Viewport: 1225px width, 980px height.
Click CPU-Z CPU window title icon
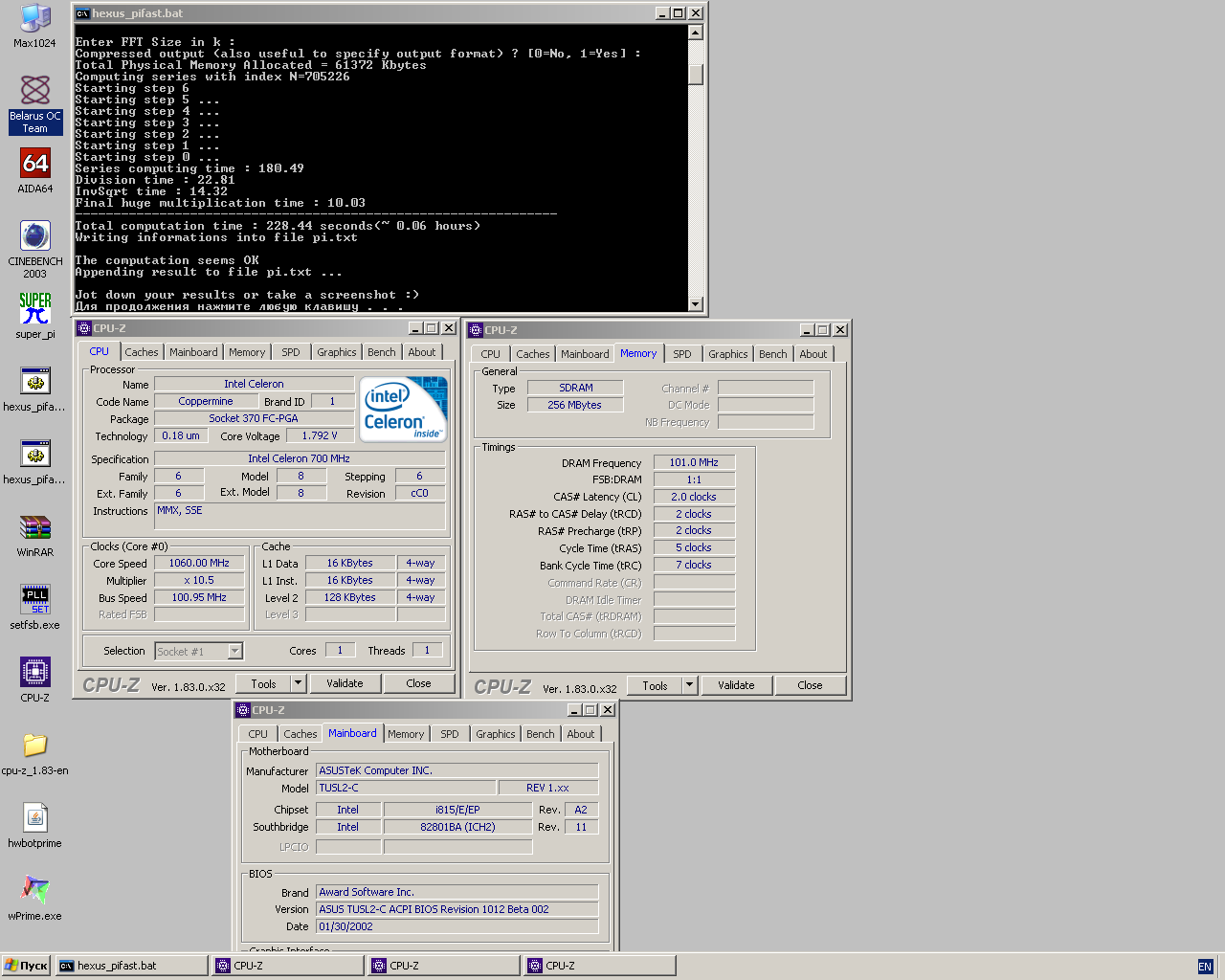84,328
